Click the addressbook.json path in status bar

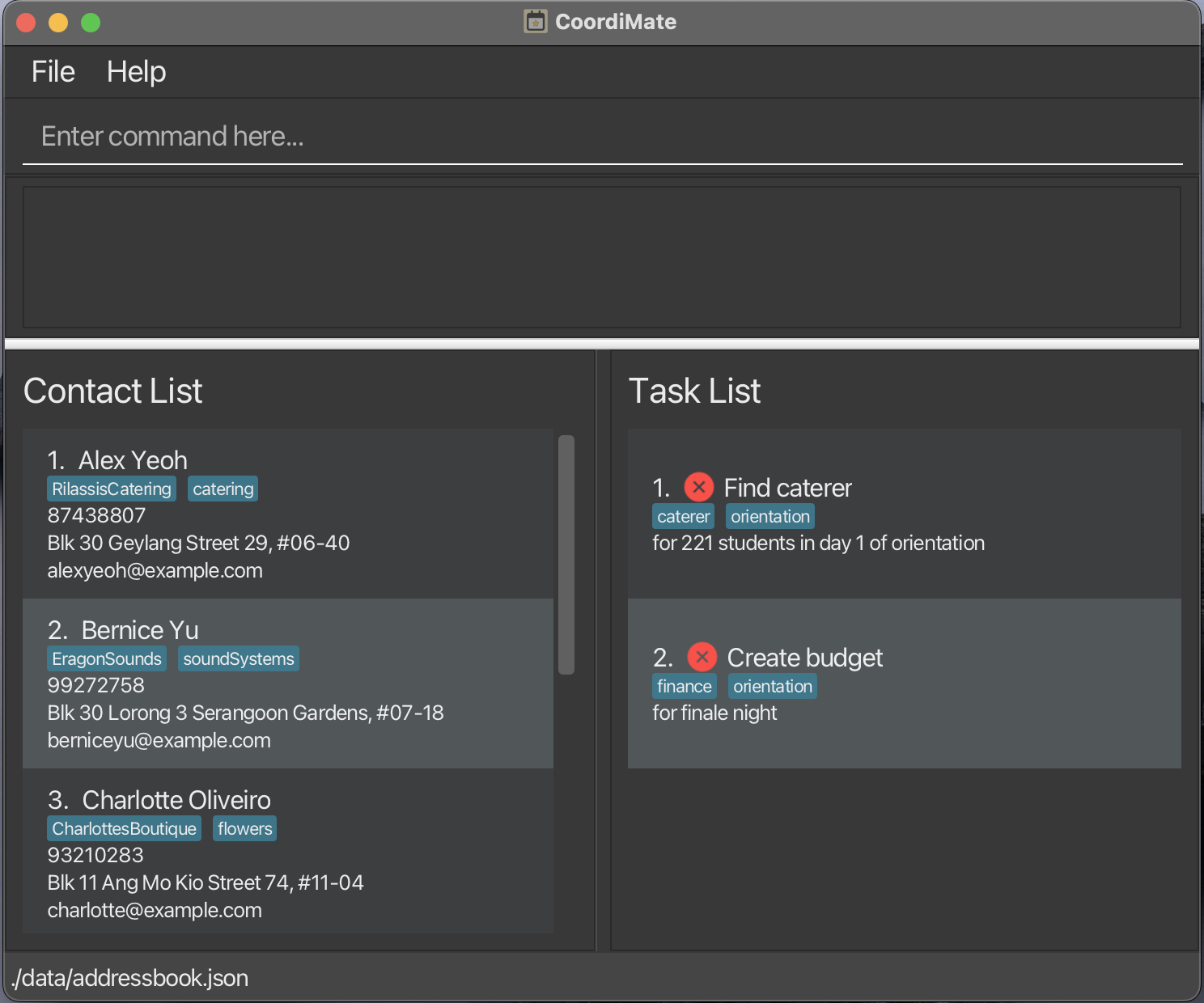pyautogui.click(x=131, y=979)
